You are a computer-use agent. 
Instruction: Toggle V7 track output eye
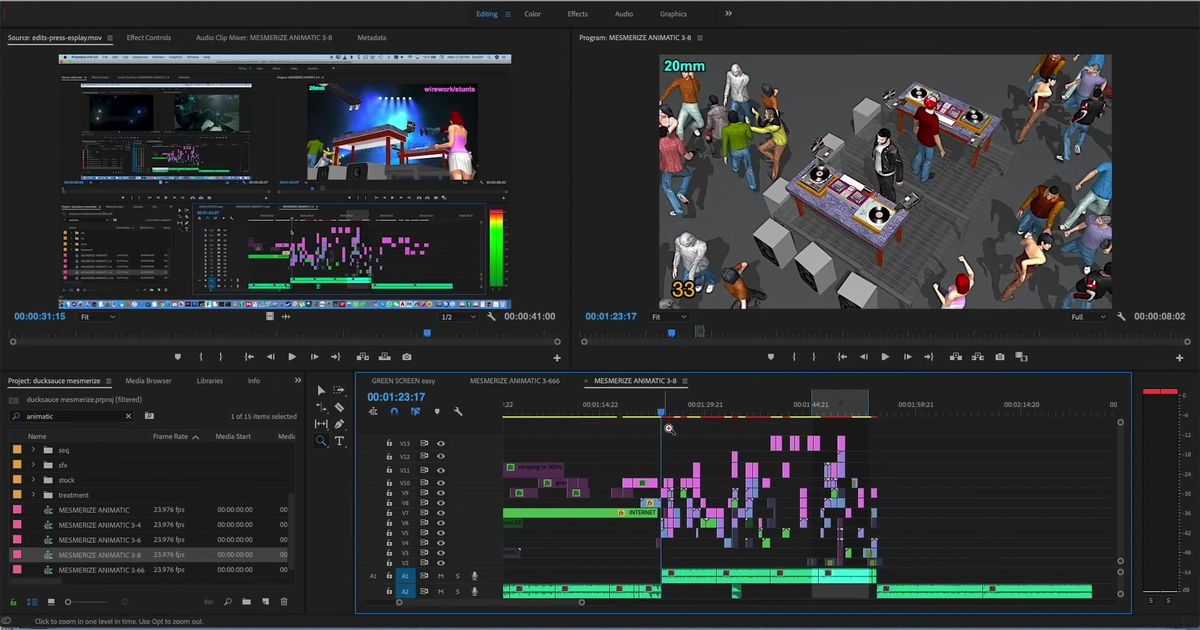[440, 513]
